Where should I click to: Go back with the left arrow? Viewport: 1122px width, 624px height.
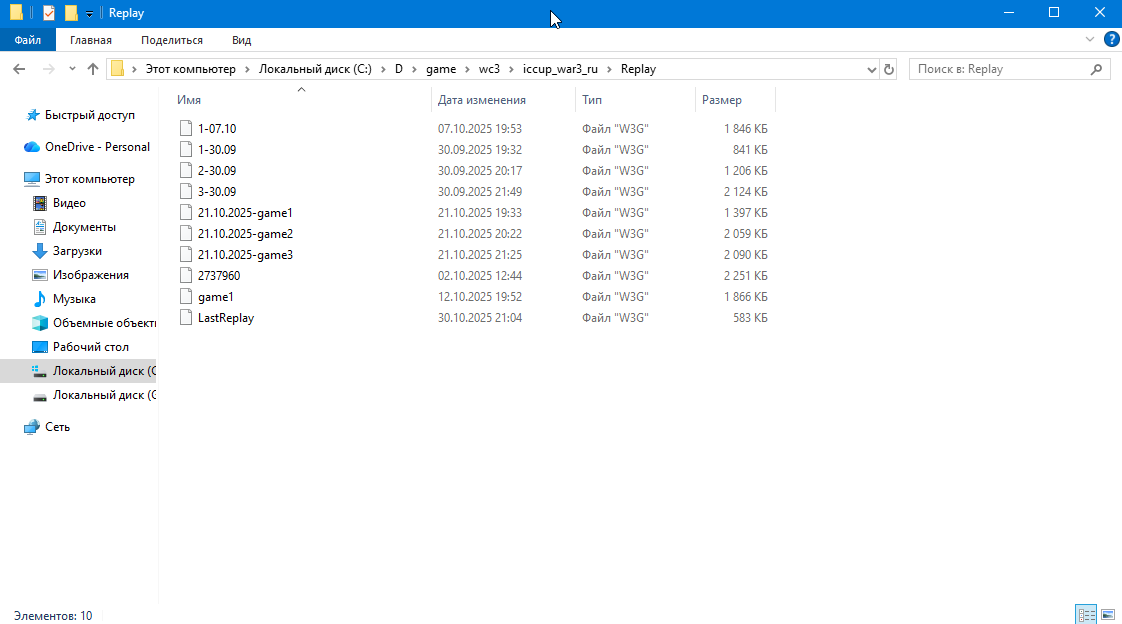pyautogui.click(x=19, y=69)
